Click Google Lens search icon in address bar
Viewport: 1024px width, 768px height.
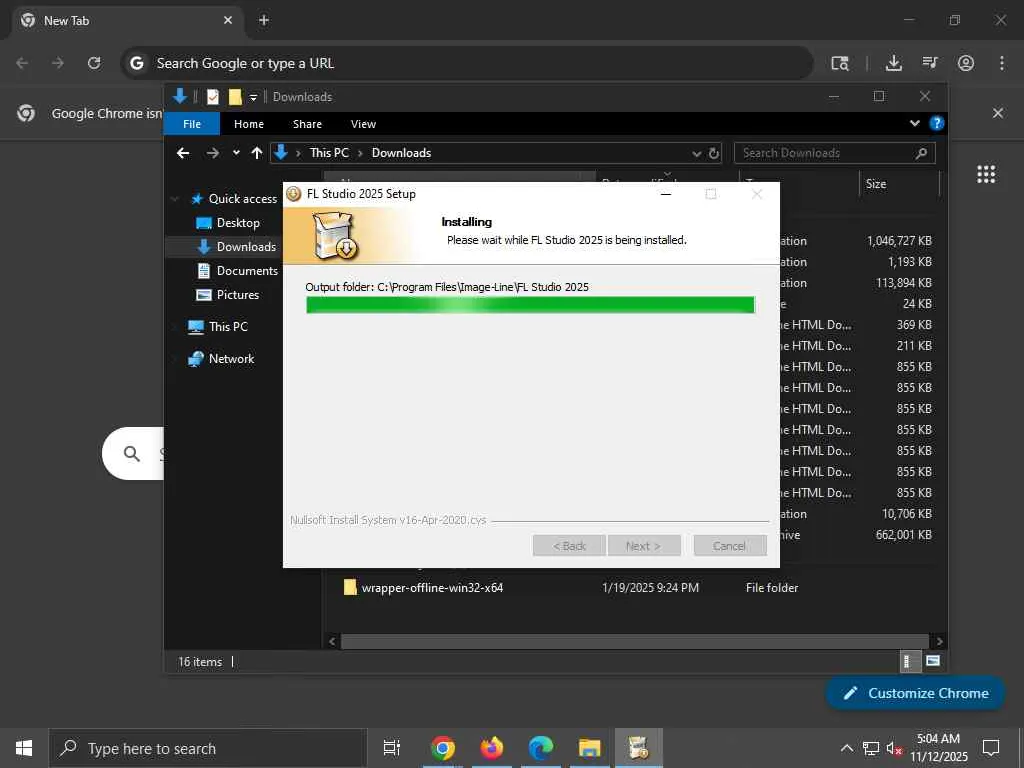[840, 63]
